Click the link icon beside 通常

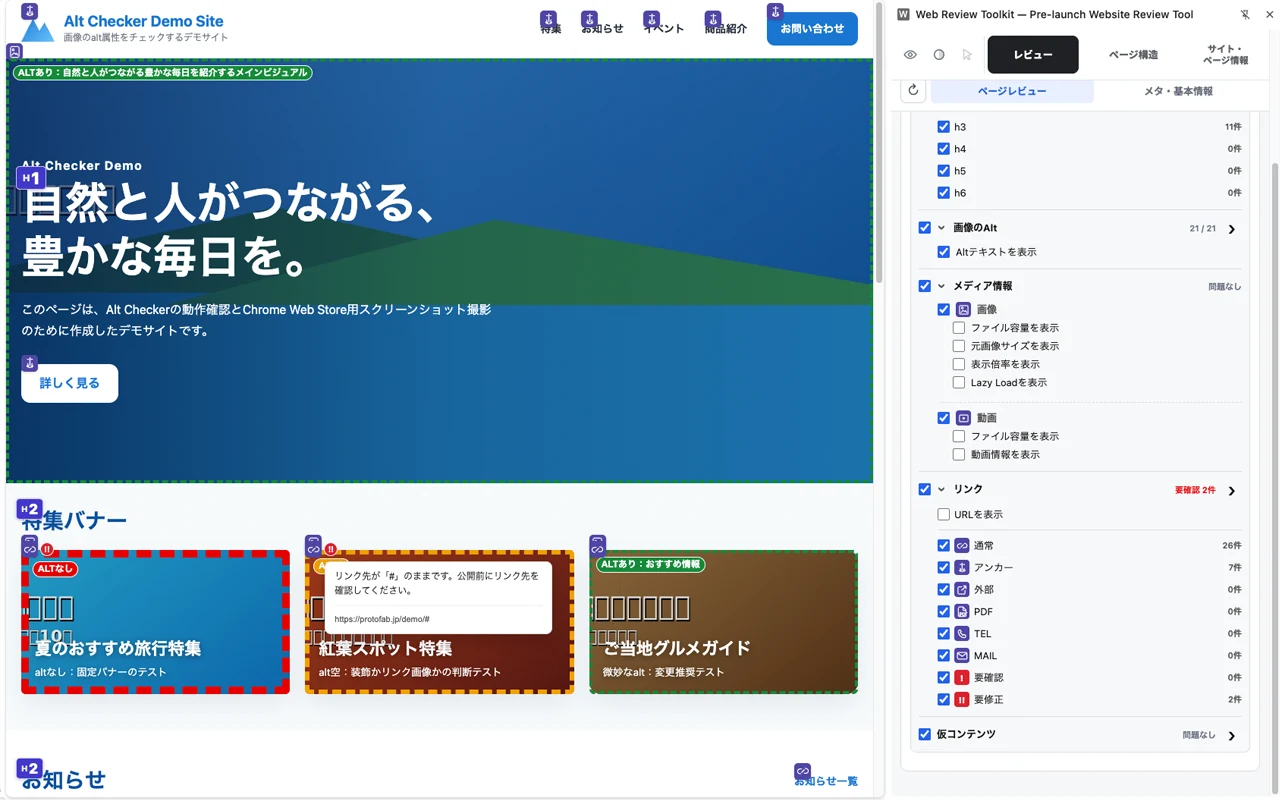[961, 546]
